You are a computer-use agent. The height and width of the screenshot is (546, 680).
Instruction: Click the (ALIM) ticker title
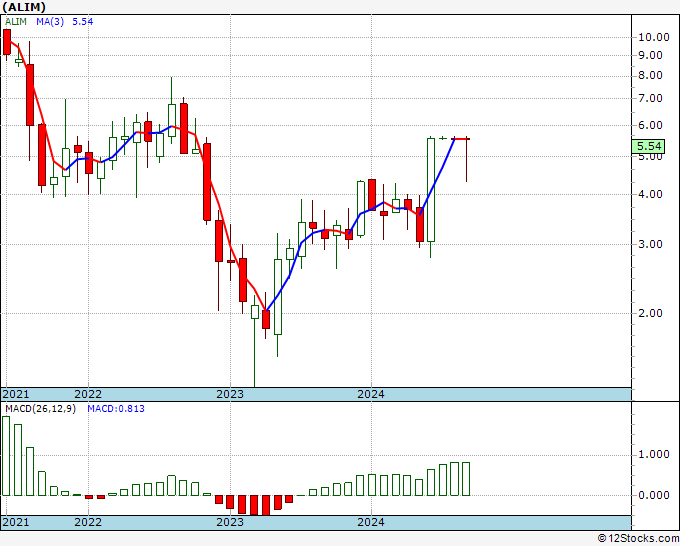coord(23,7)
